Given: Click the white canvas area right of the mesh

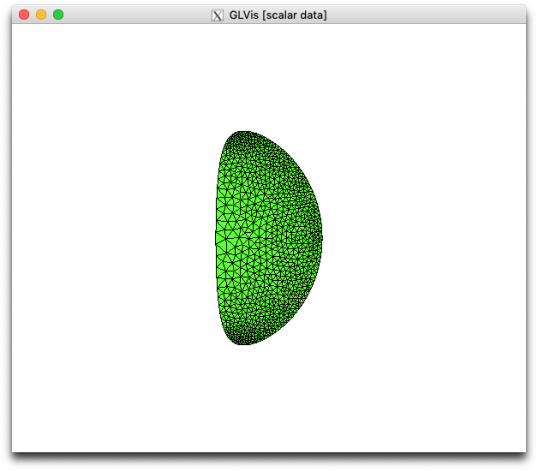Looking at the screenshot, I should (424, 237).
